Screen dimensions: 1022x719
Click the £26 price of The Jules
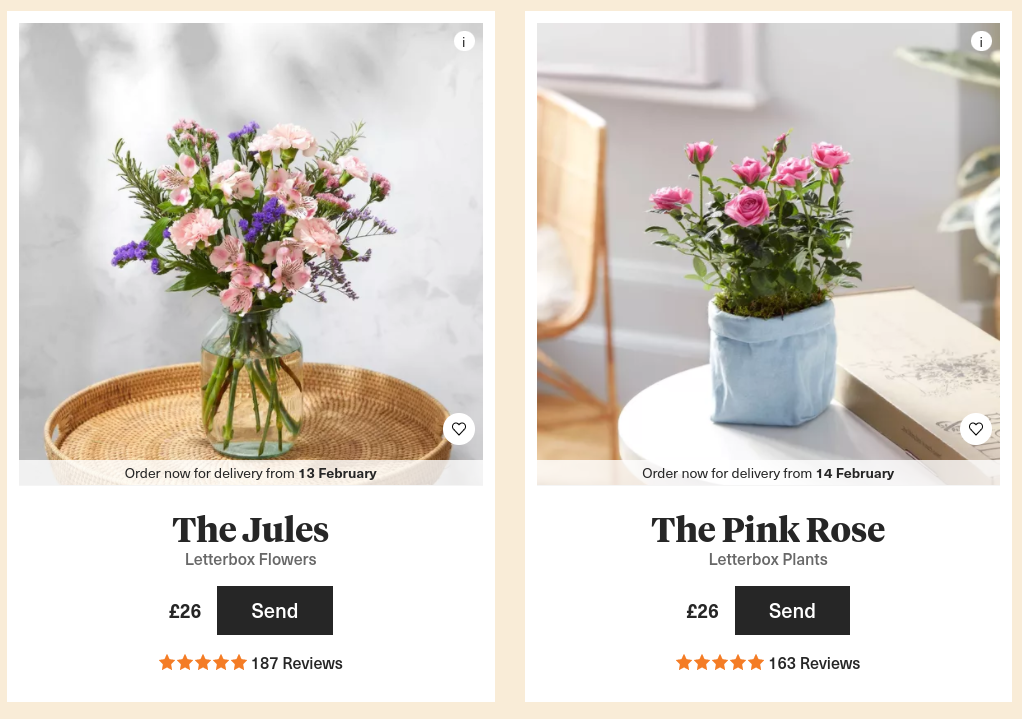185,611
